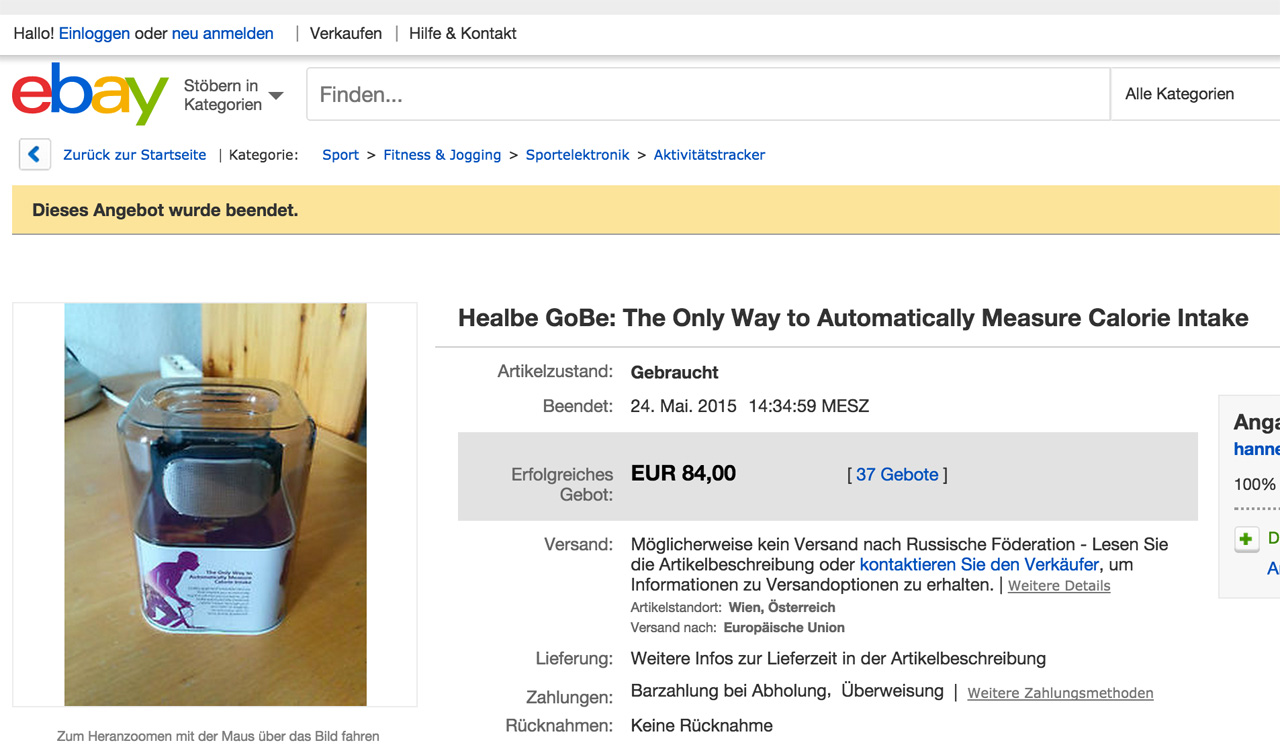Image resolution: width=1280 pixels, height=753 pixels.
Task: Open the Verkaufen menu item
Action: pyautogui.click(x=346, y=33)
